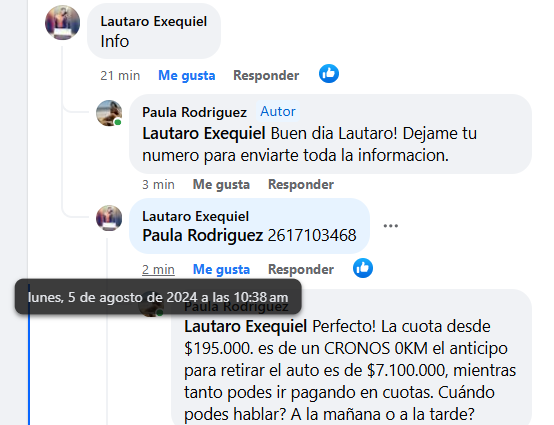Reply to the Info comment via Responder
The image size is (554, 425).
pyautogui.click(x=266, y=75)
